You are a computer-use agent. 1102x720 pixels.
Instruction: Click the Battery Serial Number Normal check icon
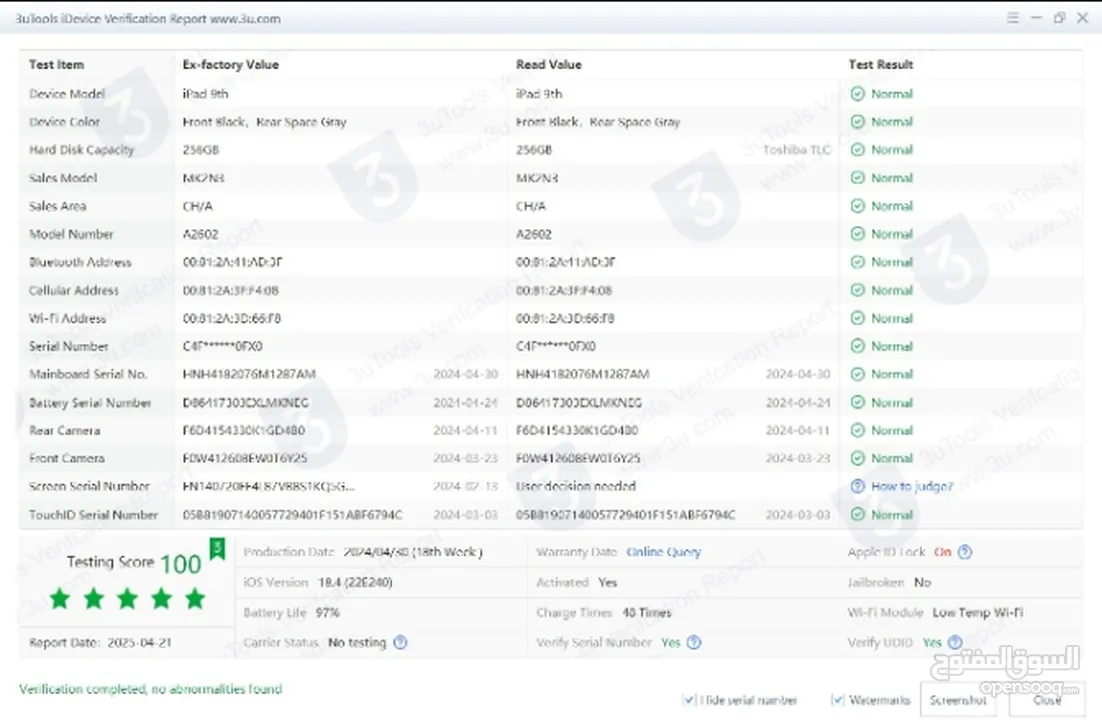(857, 403)
